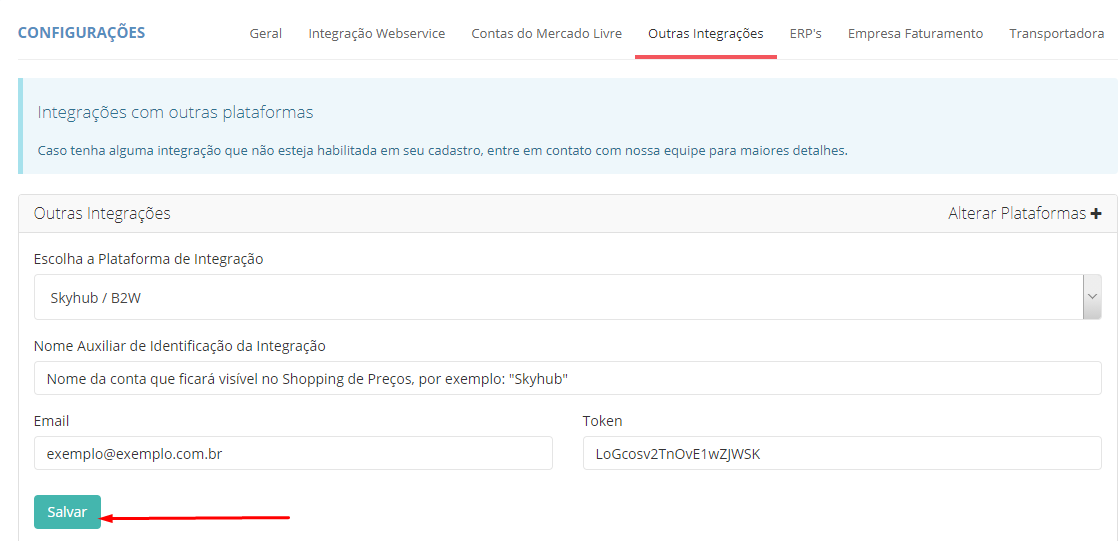This screenshot has width=1119, height=541.
Task: Click the platform dropdown arrow
Action: click(1092, 297)
